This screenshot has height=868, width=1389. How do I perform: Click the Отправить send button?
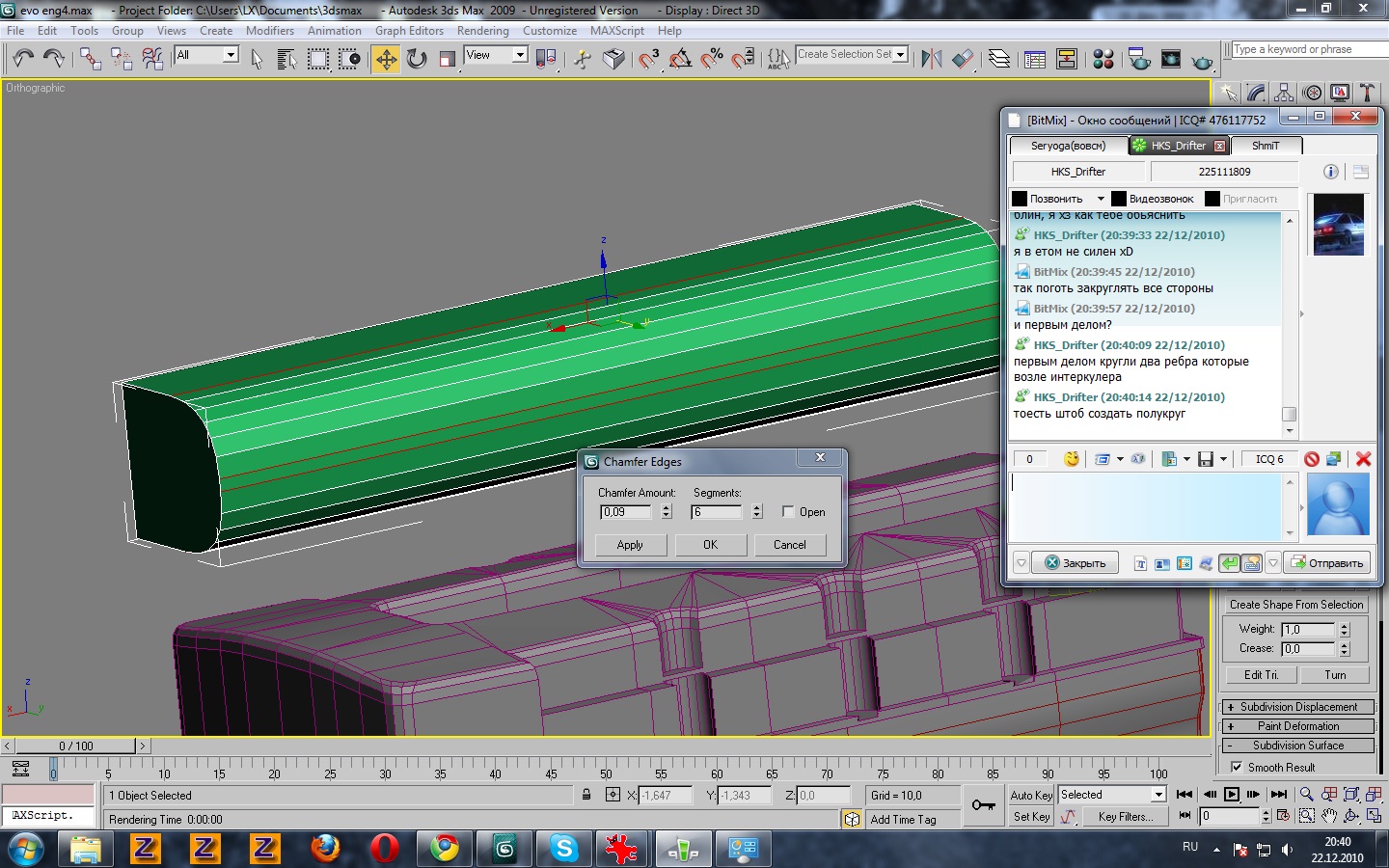[1328, 563]
